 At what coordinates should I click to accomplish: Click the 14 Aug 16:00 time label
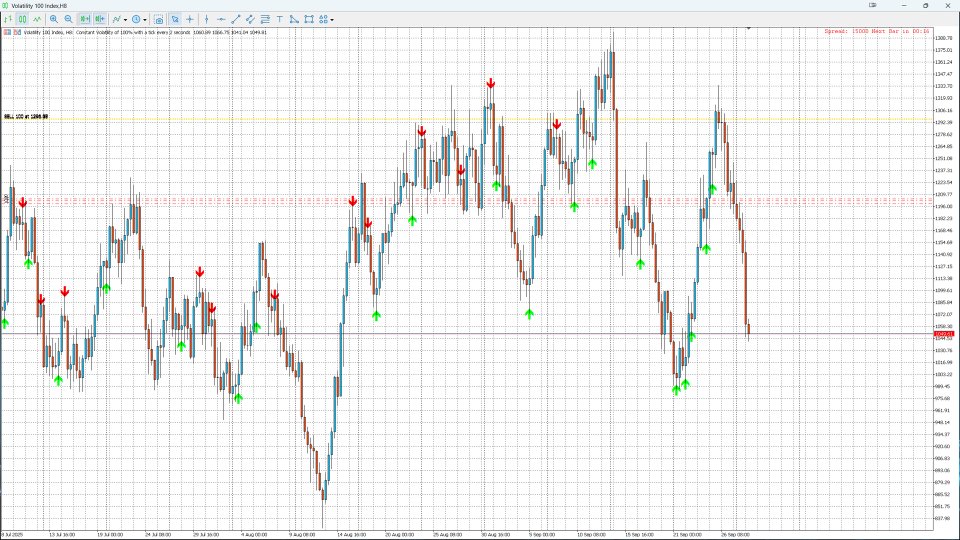point(351,534)
